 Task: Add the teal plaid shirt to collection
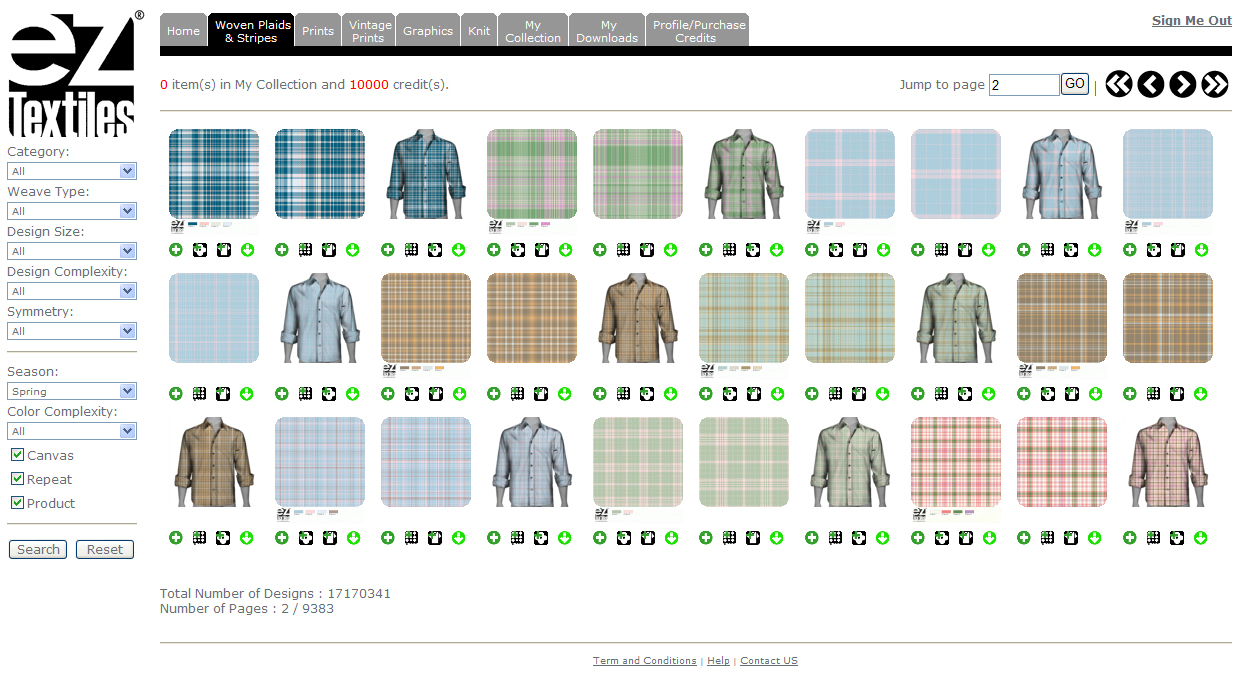coord(388,250)
